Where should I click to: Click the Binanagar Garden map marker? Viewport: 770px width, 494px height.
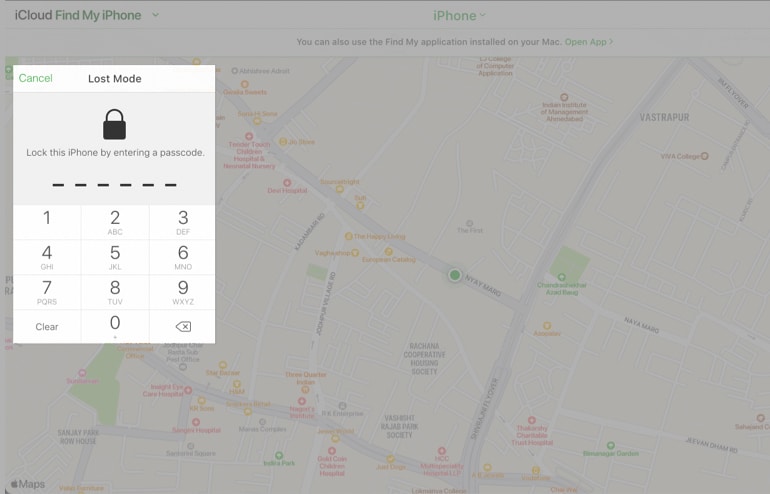tap(610, 445)
